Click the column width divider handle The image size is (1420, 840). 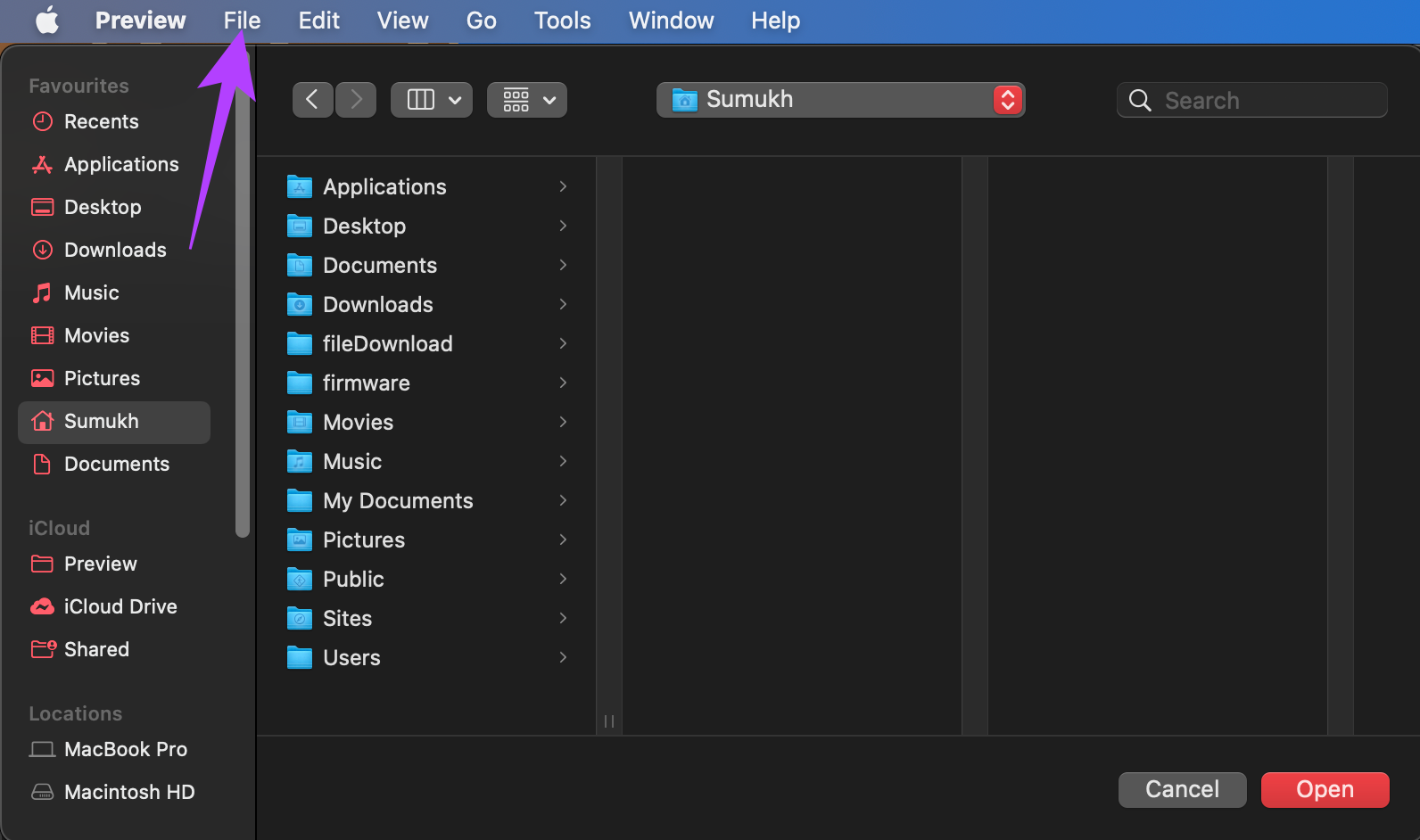(609, 721)
